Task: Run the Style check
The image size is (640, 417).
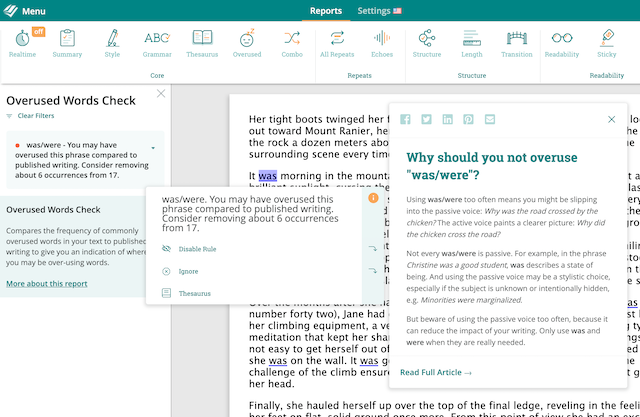Action: click(x=112, y=43)
